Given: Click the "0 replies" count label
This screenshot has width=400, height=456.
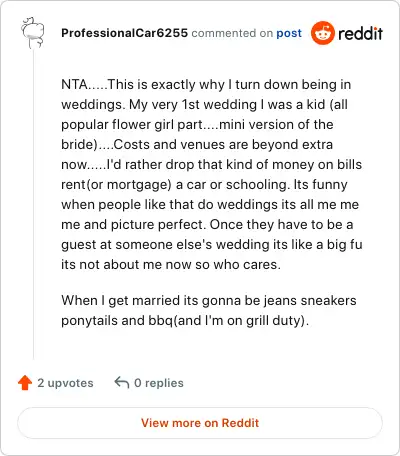Looking at the screenshot, I should pyautogui.click(x=159, y=383).
